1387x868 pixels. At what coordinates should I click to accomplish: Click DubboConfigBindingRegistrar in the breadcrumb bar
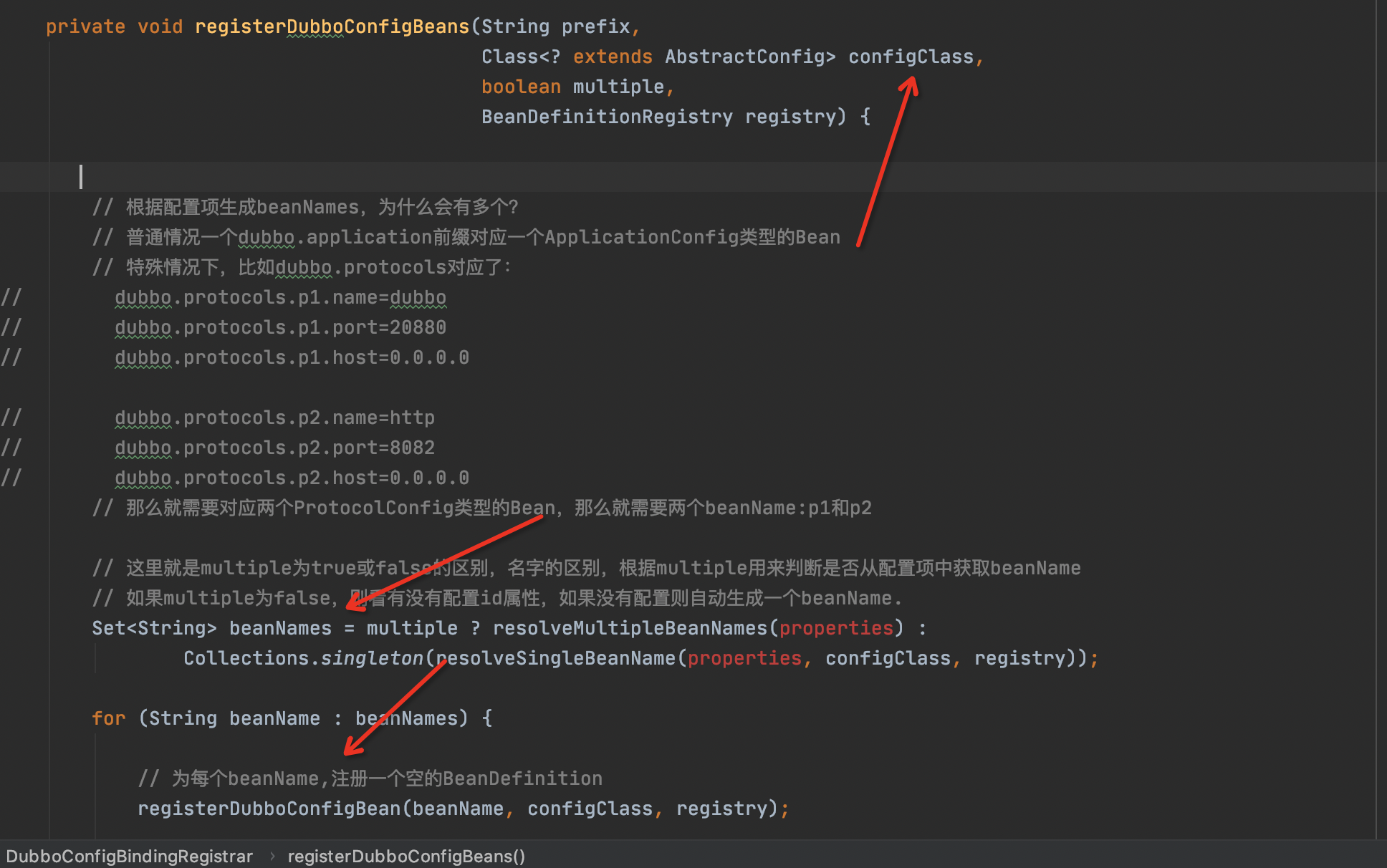coord(129,856)
